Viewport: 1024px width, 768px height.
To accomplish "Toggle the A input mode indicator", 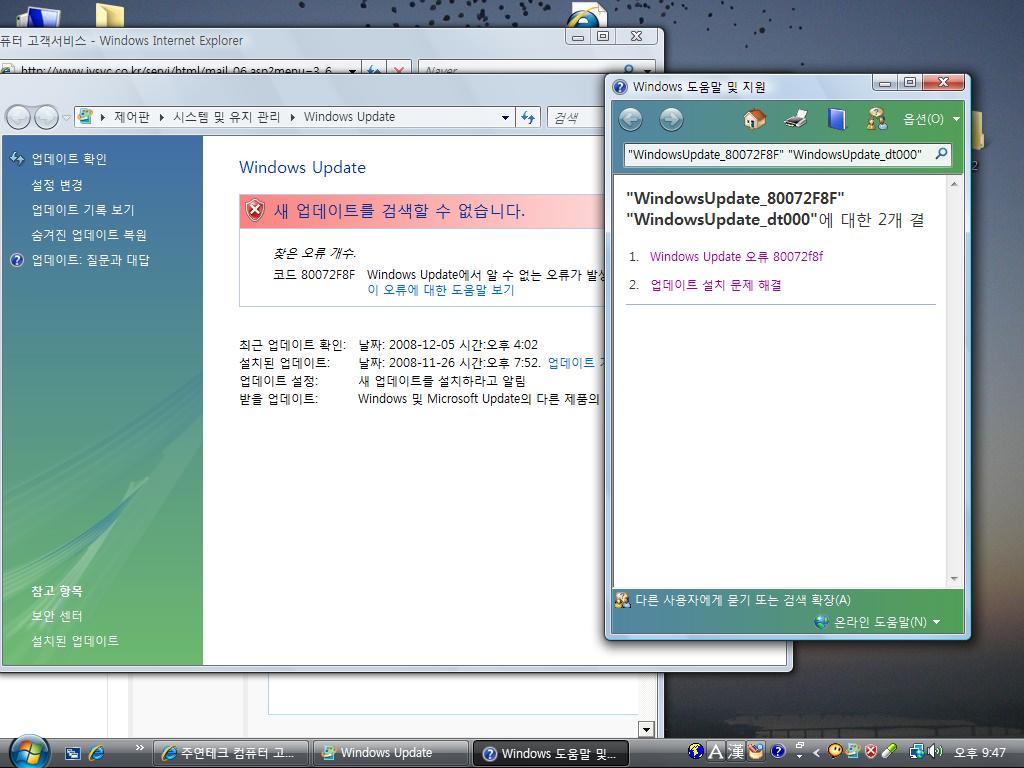I will click(x=716, y=752).
